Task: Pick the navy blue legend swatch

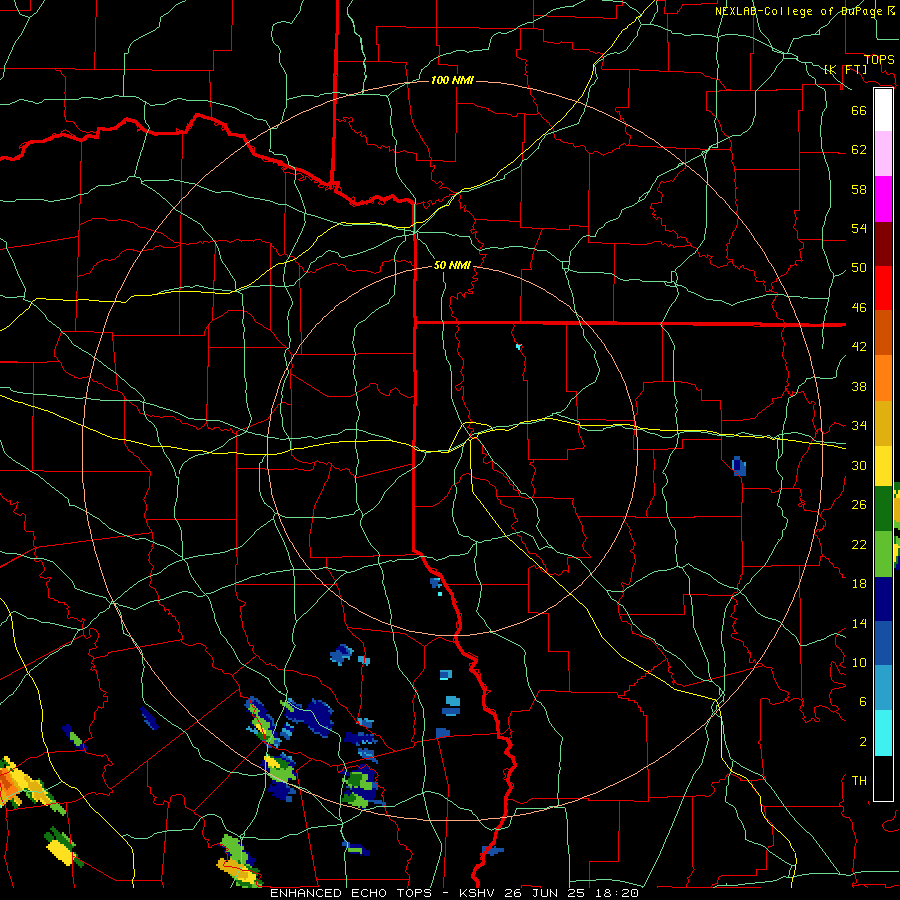Action: 883,599
